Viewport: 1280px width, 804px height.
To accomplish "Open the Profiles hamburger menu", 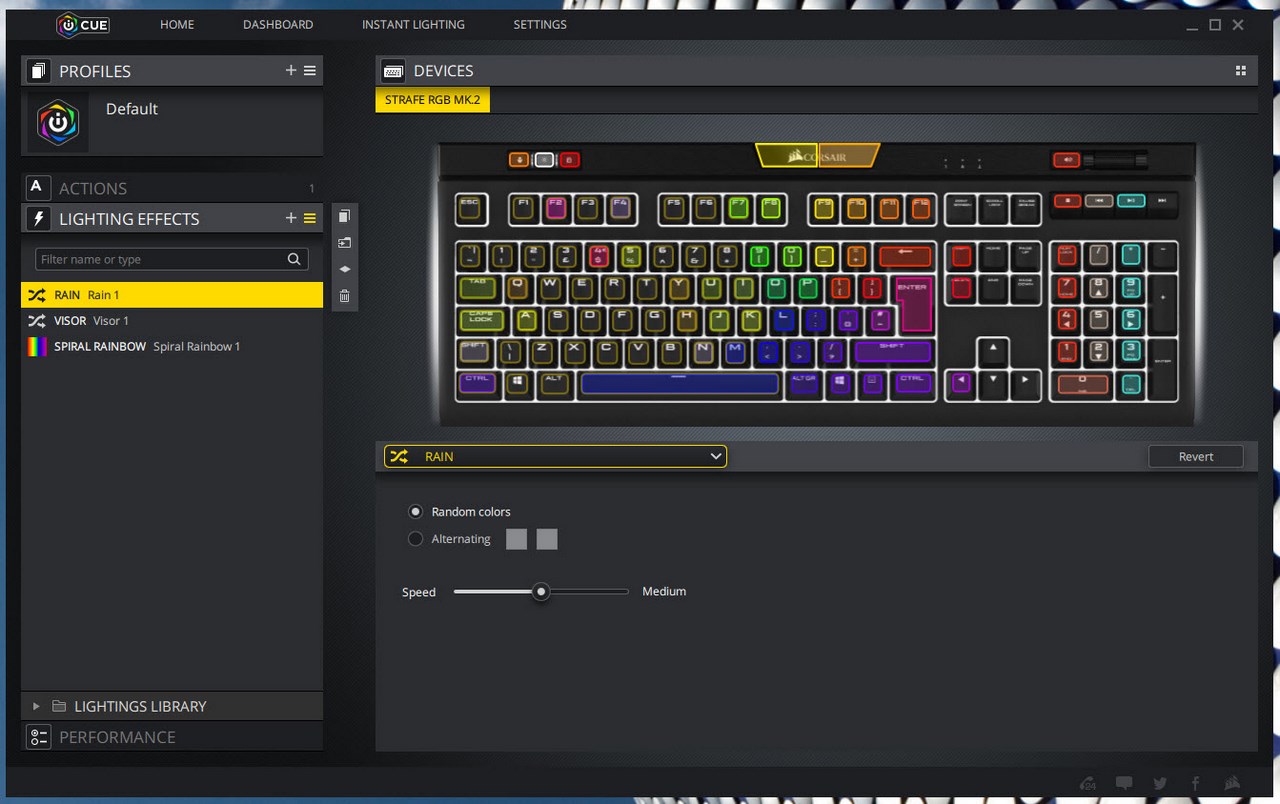I will (310, 71).
